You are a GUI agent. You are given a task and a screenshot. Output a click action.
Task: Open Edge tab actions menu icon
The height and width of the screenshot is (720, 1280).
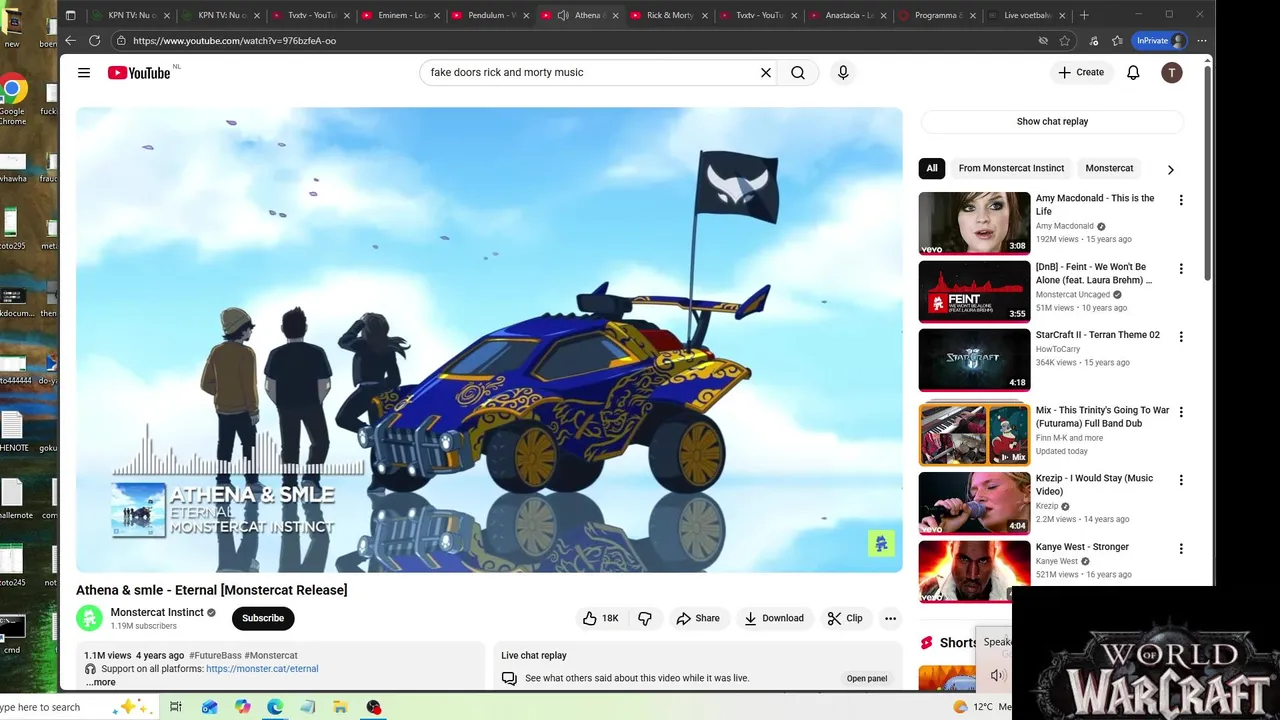point(70,15)
